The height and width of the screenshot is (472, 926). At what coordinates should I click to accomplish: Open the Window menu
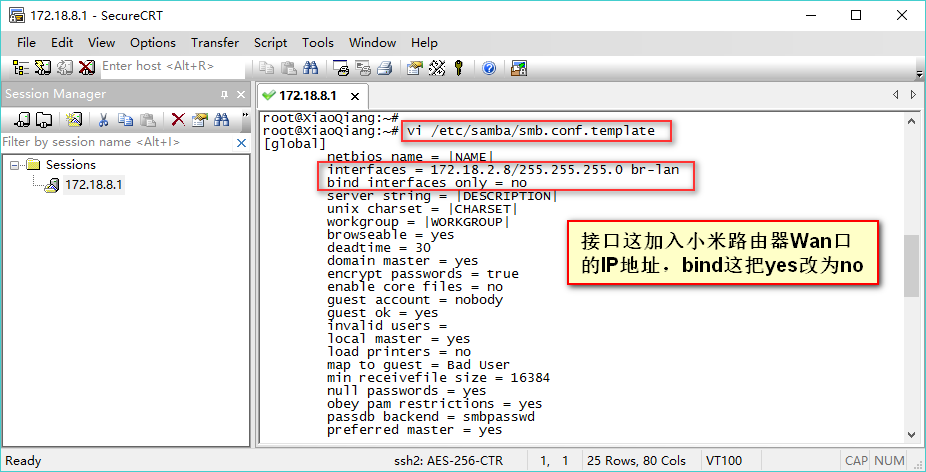point(373,43)
